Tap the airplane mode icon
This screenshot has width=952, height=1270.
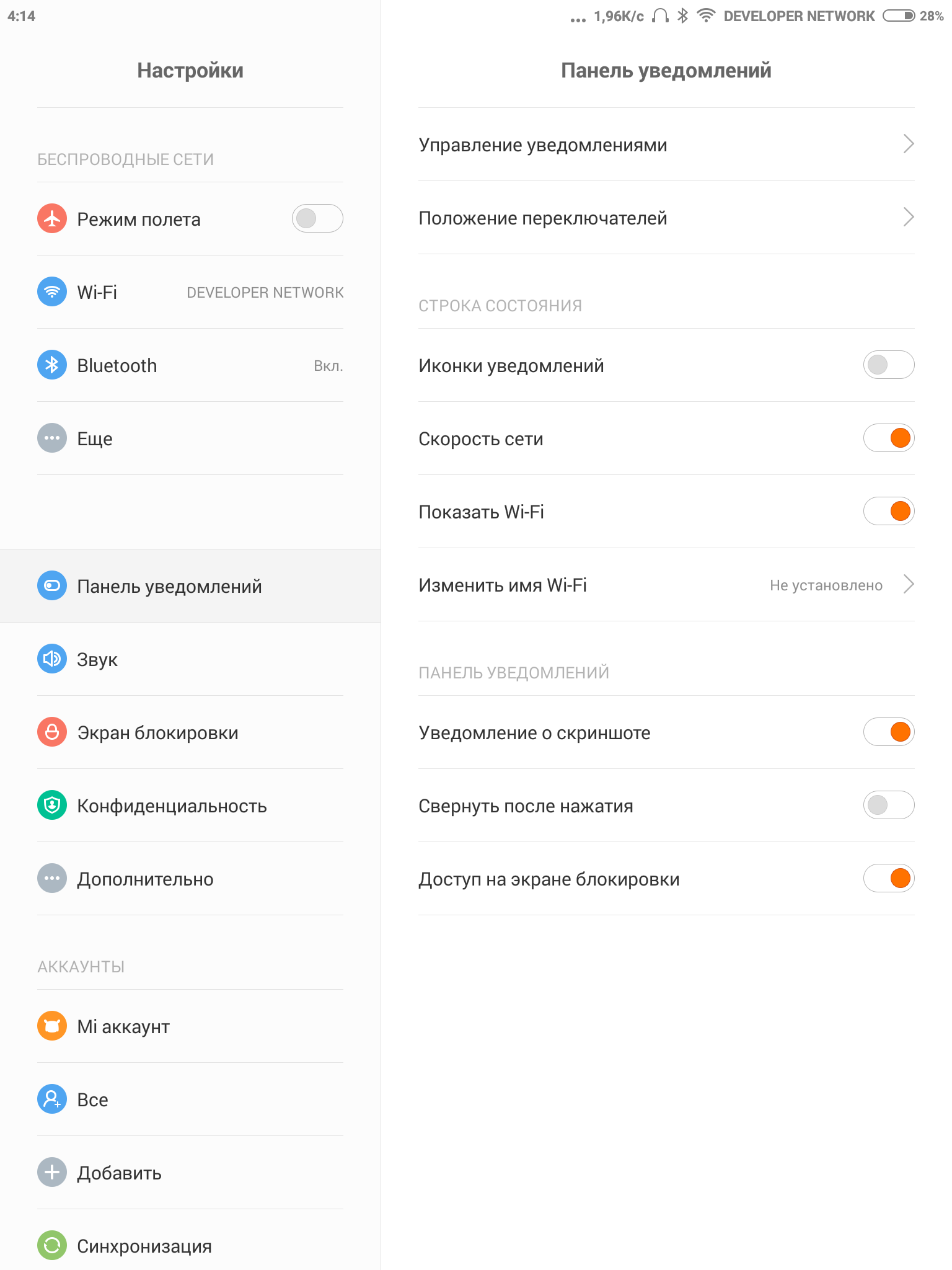click(52, 218)
